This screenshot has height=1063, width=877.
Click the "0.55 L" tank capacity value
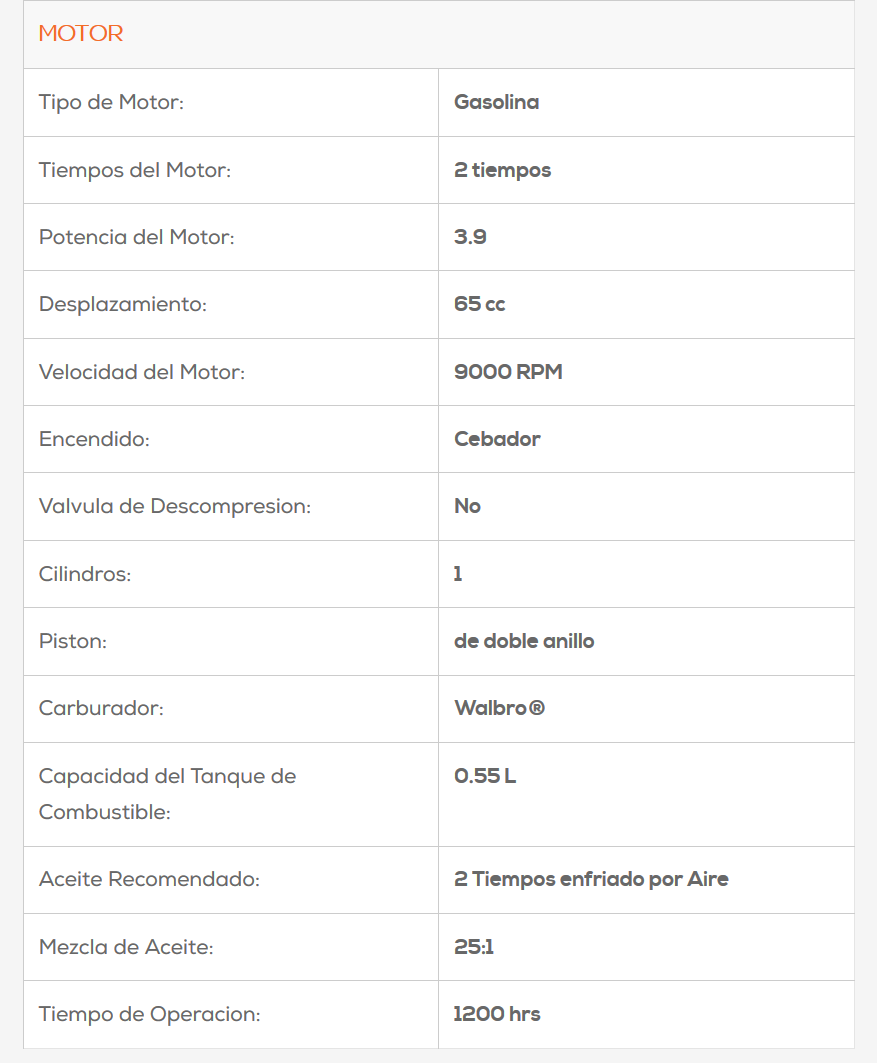(x=485, y=776)
